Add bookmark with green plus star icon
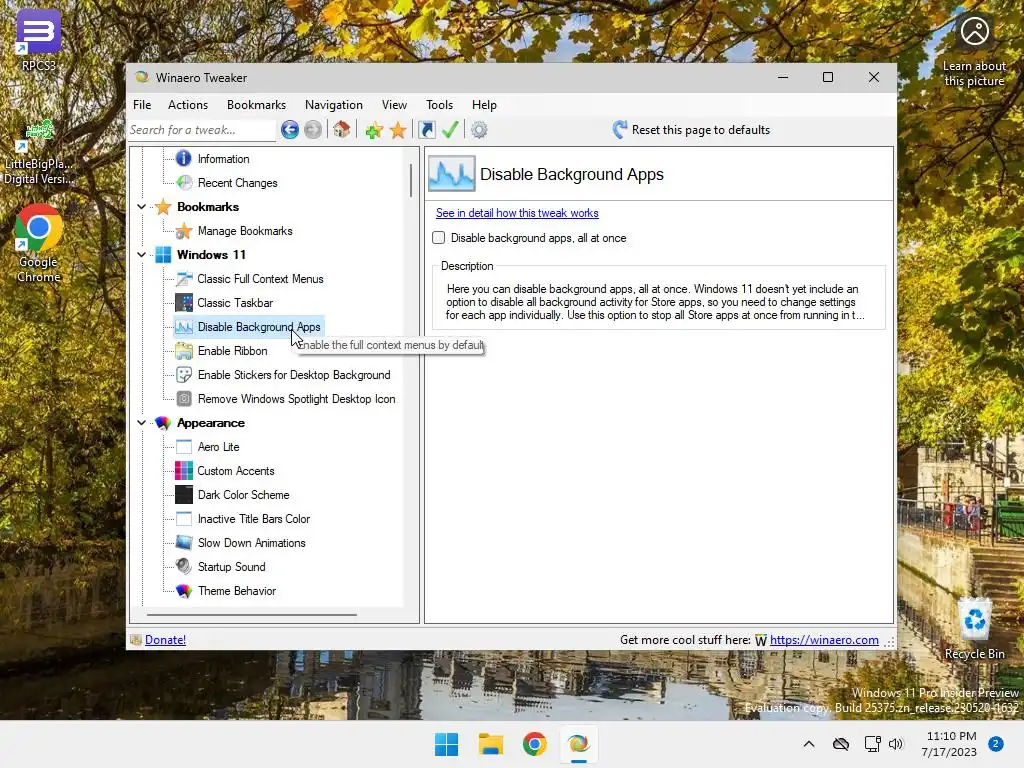Viewport: 1024px width, 768px height. (374, 130)
